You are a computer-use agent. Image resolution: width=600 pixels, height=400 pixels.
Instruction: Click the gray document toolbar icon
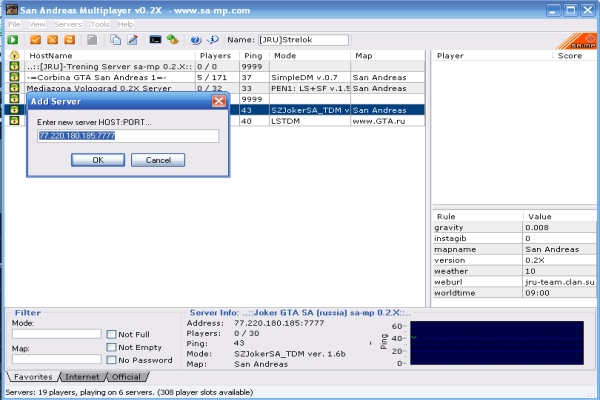[92, 39]
